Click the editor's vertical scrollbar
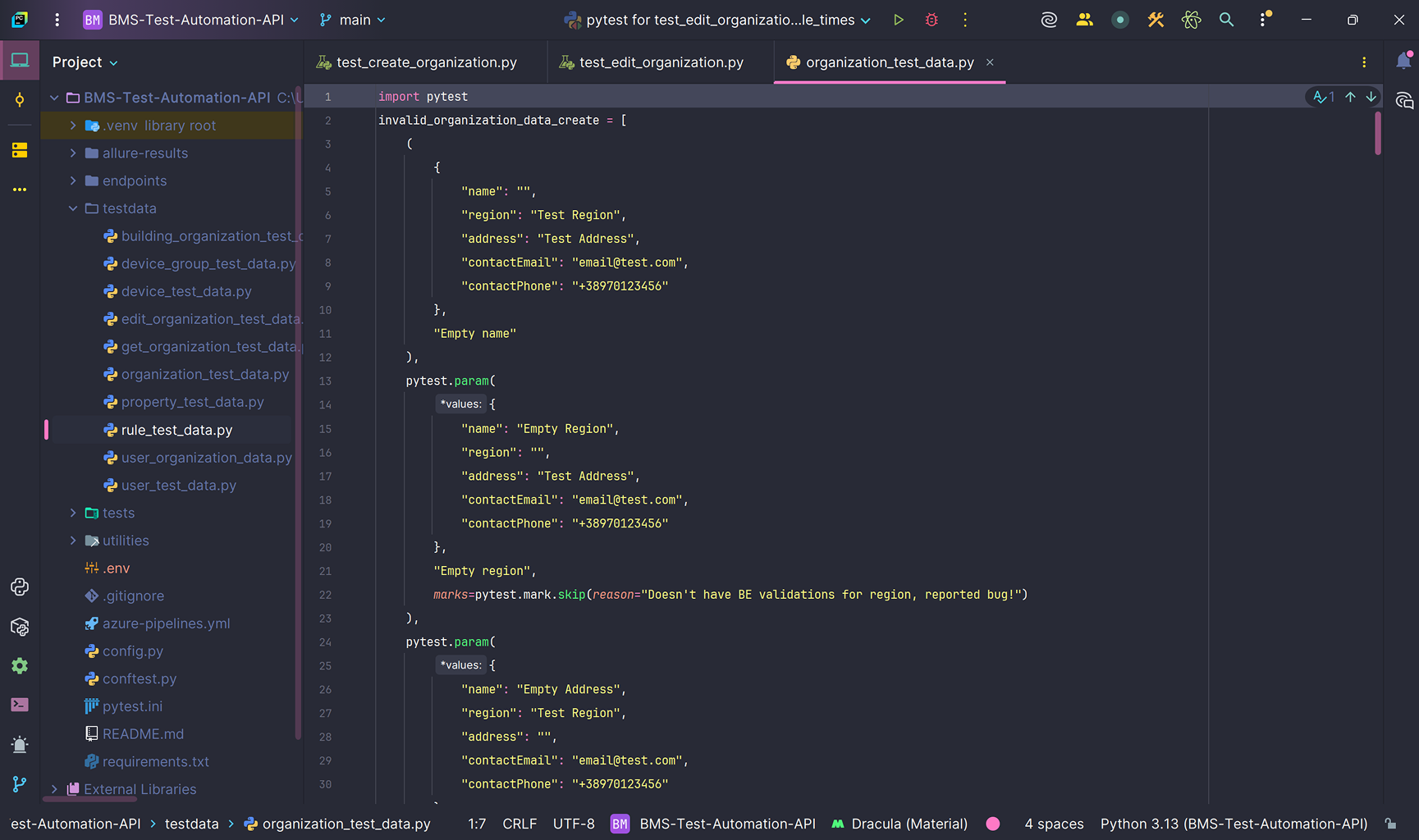Image resolution: width=1419 pixels, height=840 pixels. [1377, 134]
